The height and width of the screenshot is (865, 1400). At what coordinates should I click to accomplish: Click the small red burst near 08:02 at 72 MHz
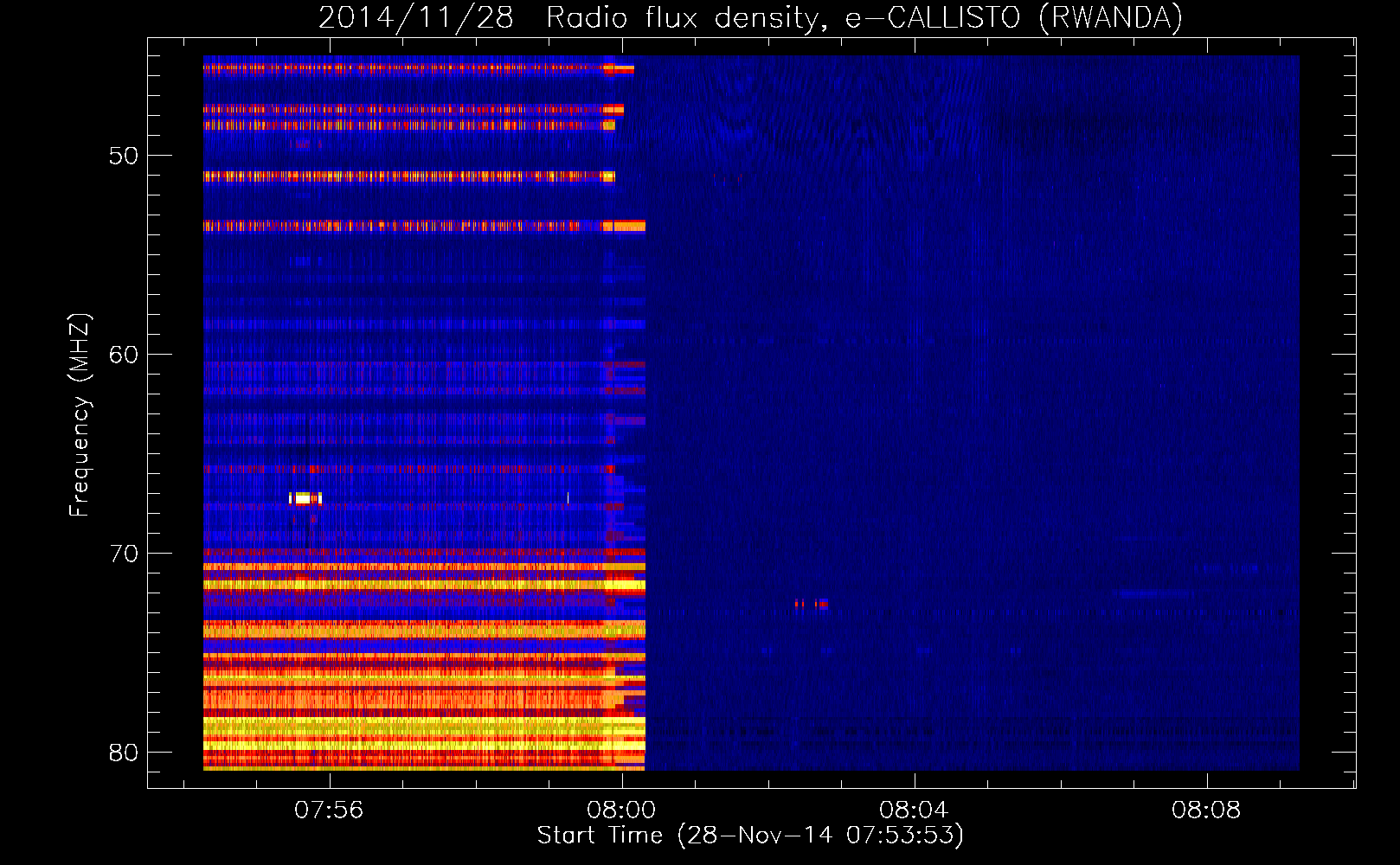click(x=812, y=604)
